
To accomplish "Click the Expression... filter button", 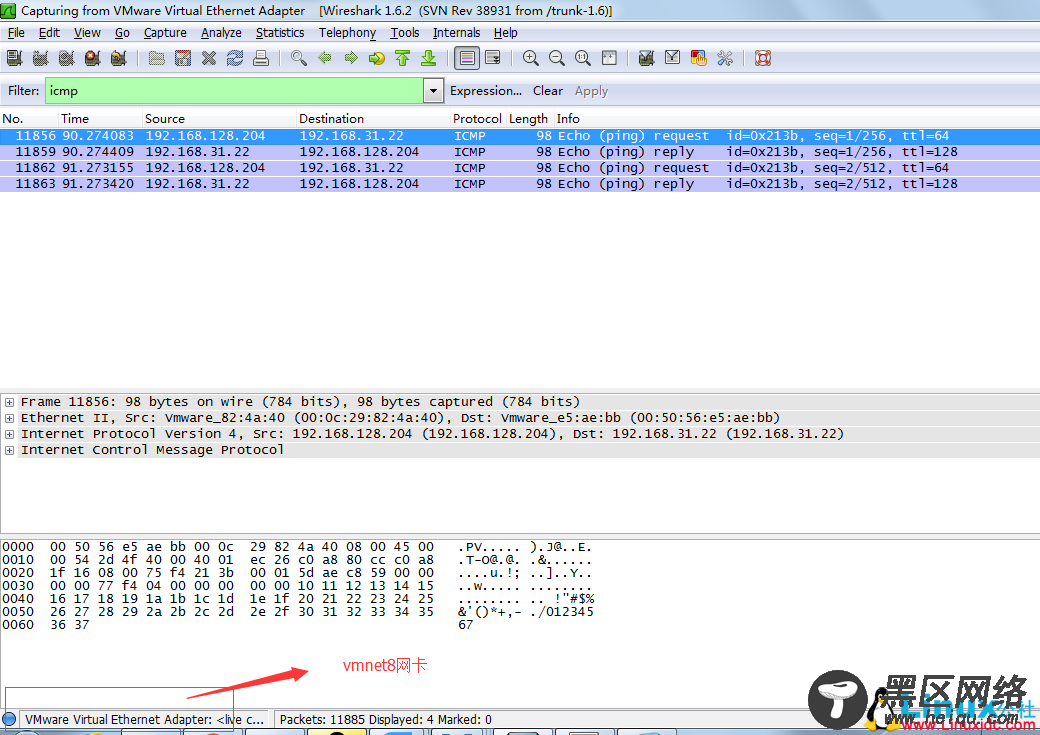I will pyautogui.click(x=486, y=91).
